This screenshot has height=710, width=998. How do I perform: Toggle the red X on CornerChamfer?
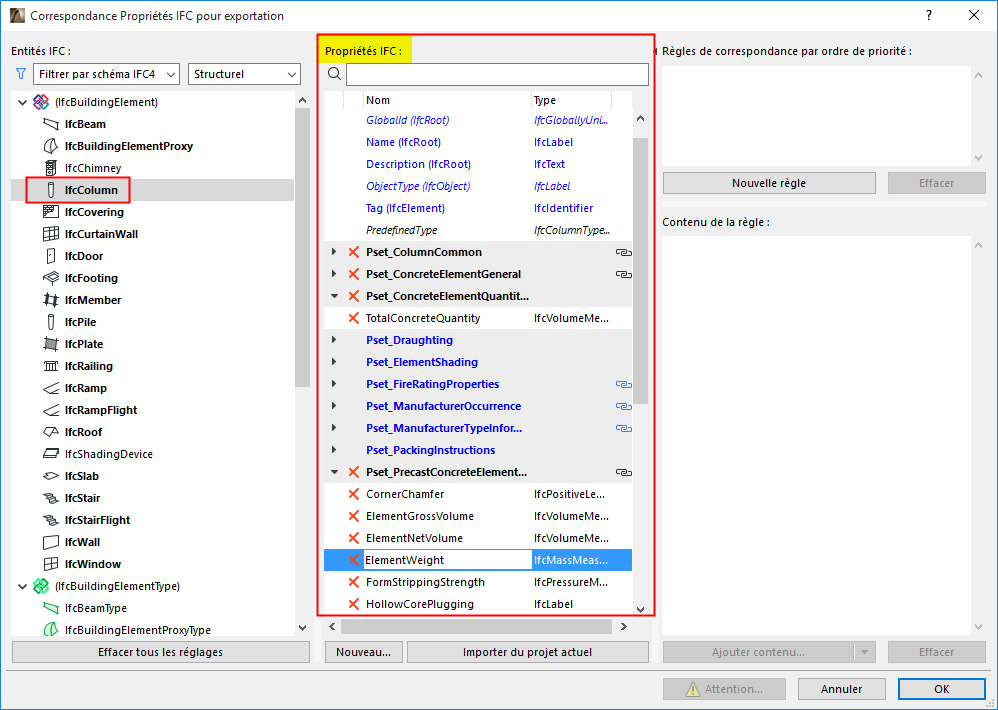click(x=354, y=494)
